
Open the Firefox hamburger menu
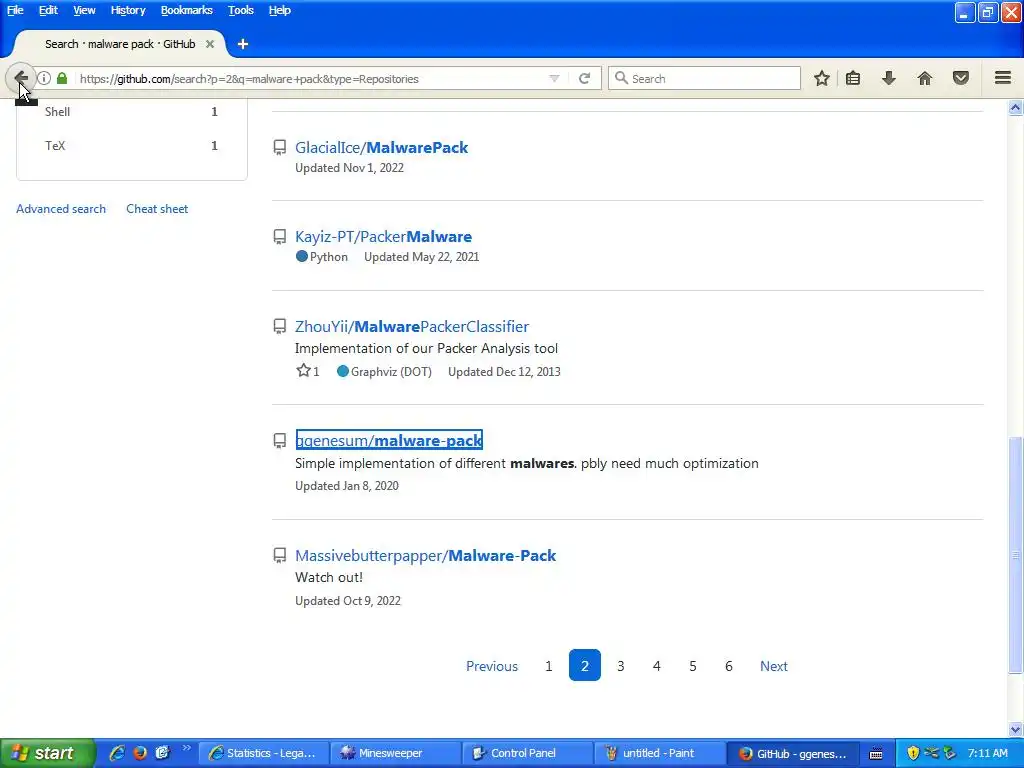click(x=1003, y=78)
